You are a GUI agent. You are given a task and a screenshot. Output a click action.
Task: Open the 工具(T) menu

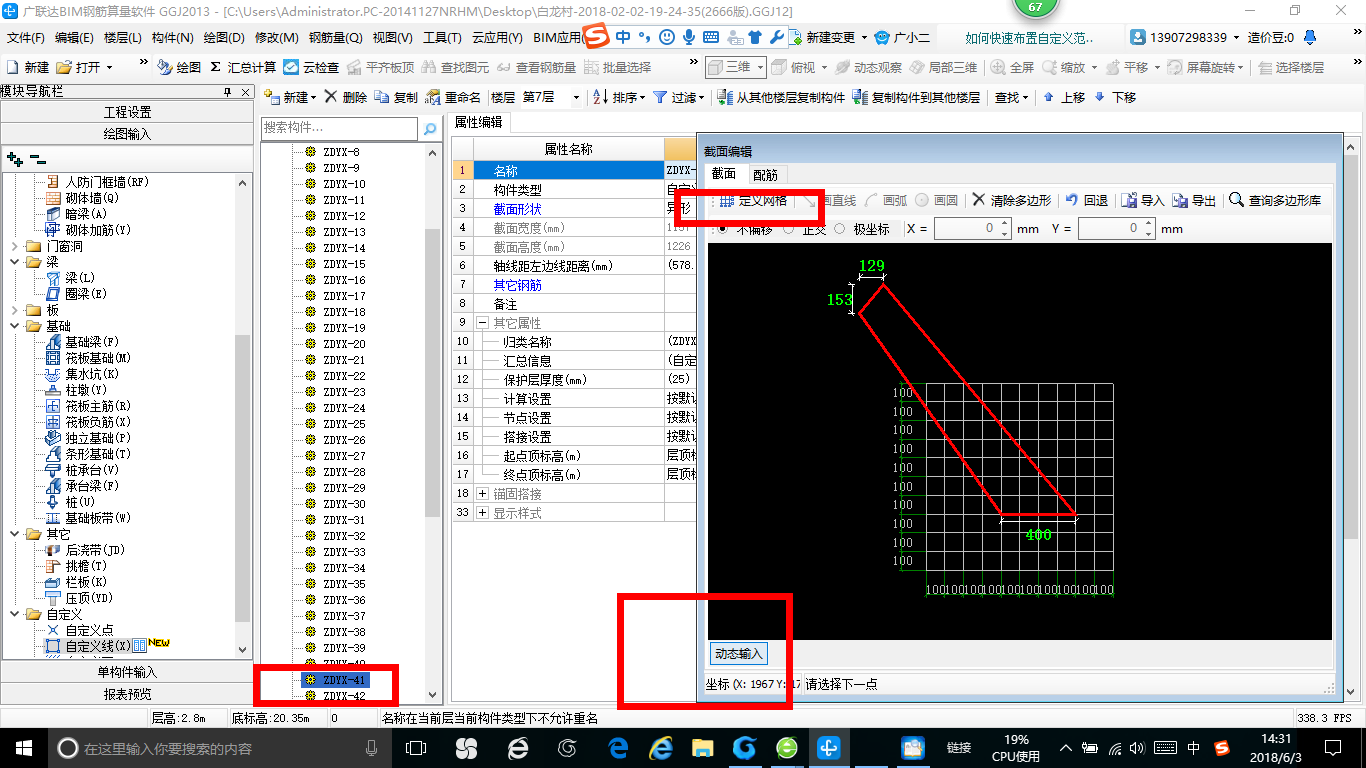(442, 38)
